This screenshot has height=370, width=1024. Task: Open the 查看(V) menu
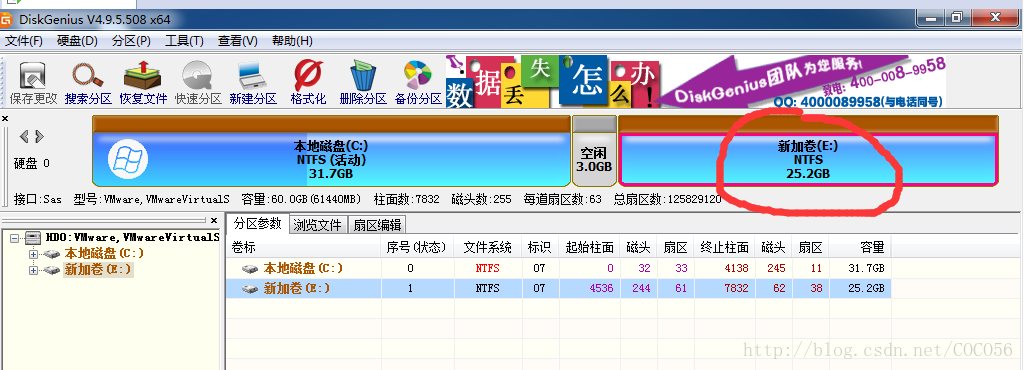(238, 41)
